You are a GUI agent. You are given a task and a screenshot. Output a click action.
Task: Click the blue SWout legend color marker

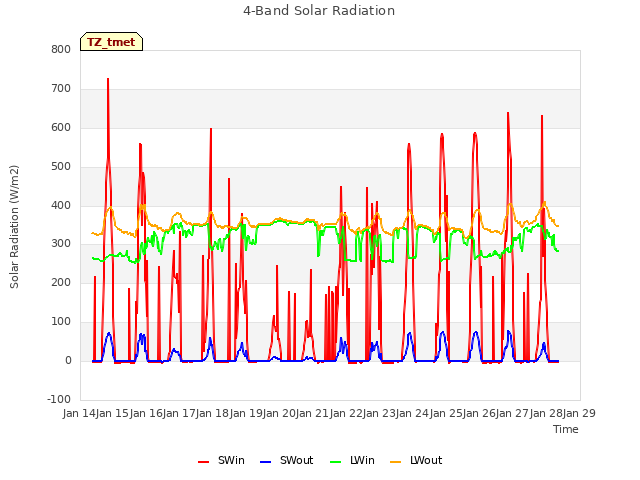coord(265,462)
